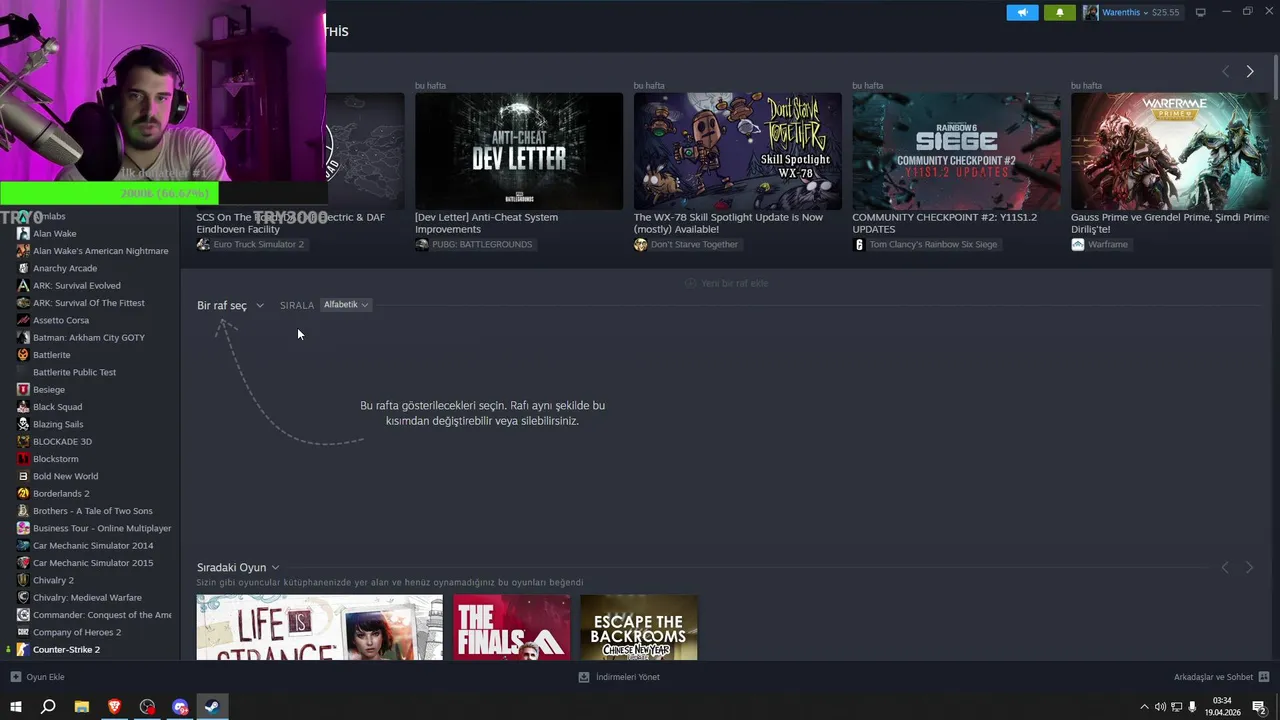Viewport: 1280px width, 720px height.
Task: Open the Alfabetik sort dropdown
Action: pyautogui.click(x=346, y=305)
